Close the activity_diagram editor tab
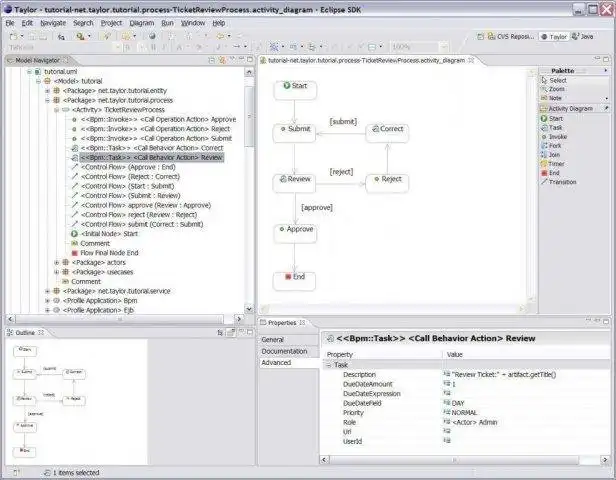 coord(471,60)
